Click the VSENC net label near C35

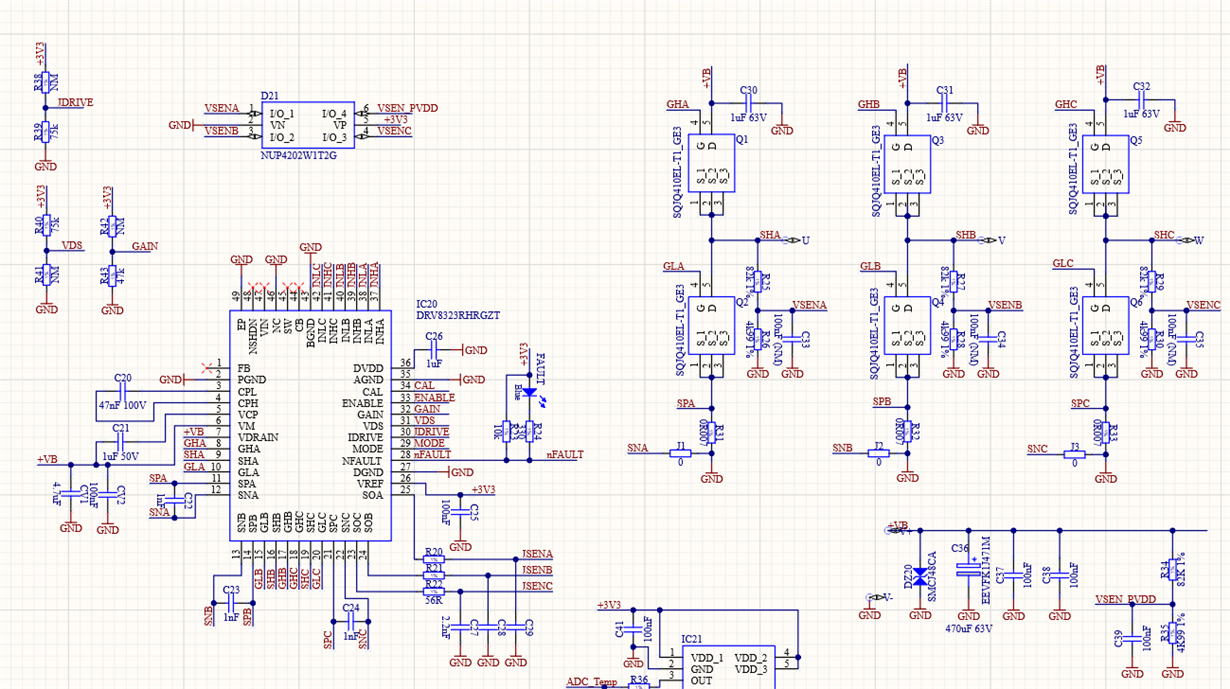point(1203,304)
